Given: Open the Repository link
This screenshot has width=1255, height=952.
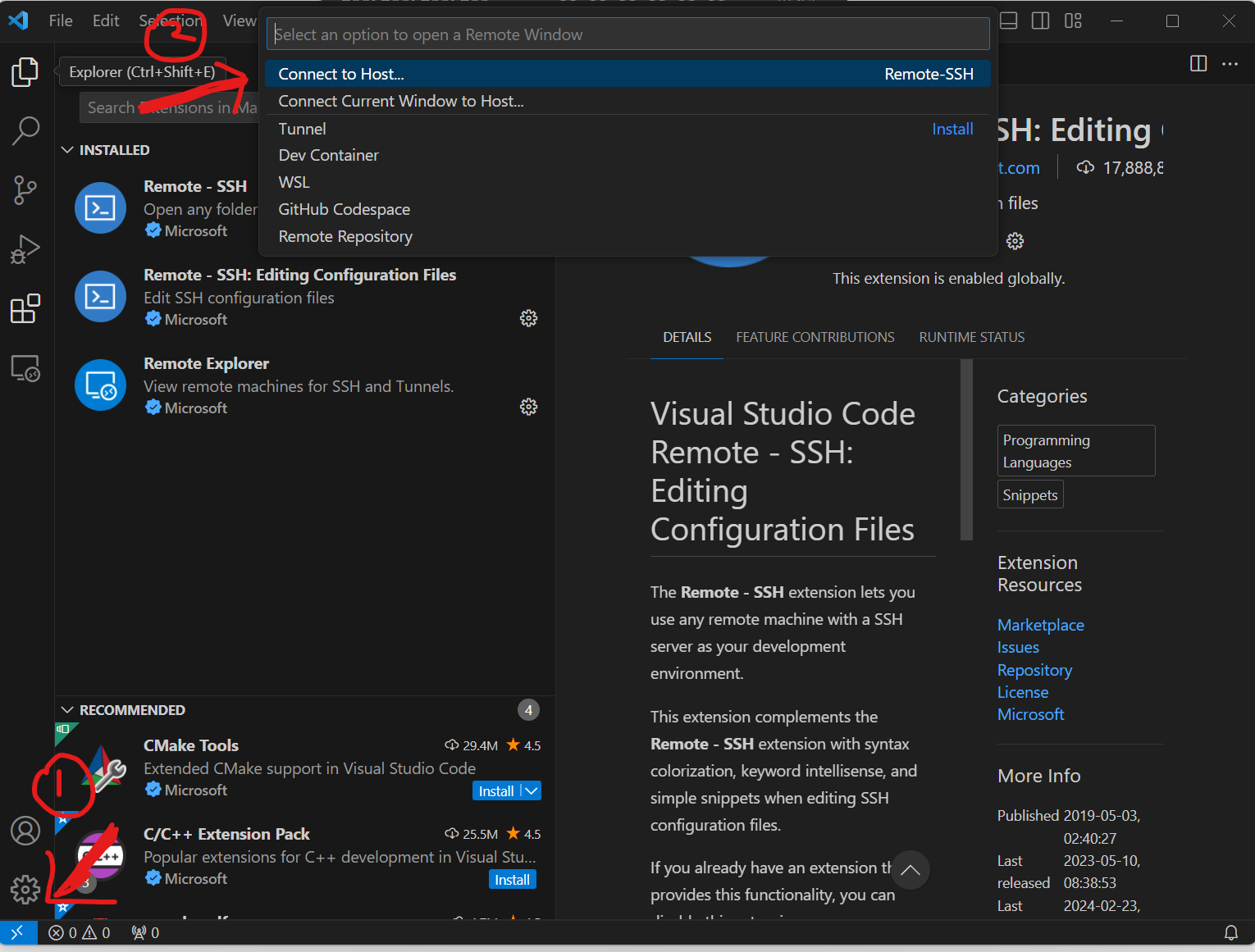Looking at the screenshot, I should click(1034, 670).
